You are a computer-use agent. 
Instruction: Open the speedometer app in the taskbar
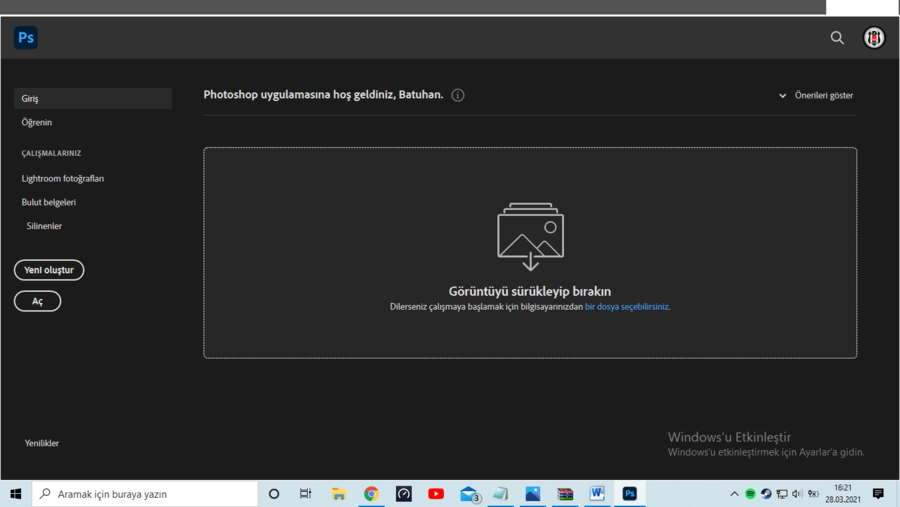[404, 494]
